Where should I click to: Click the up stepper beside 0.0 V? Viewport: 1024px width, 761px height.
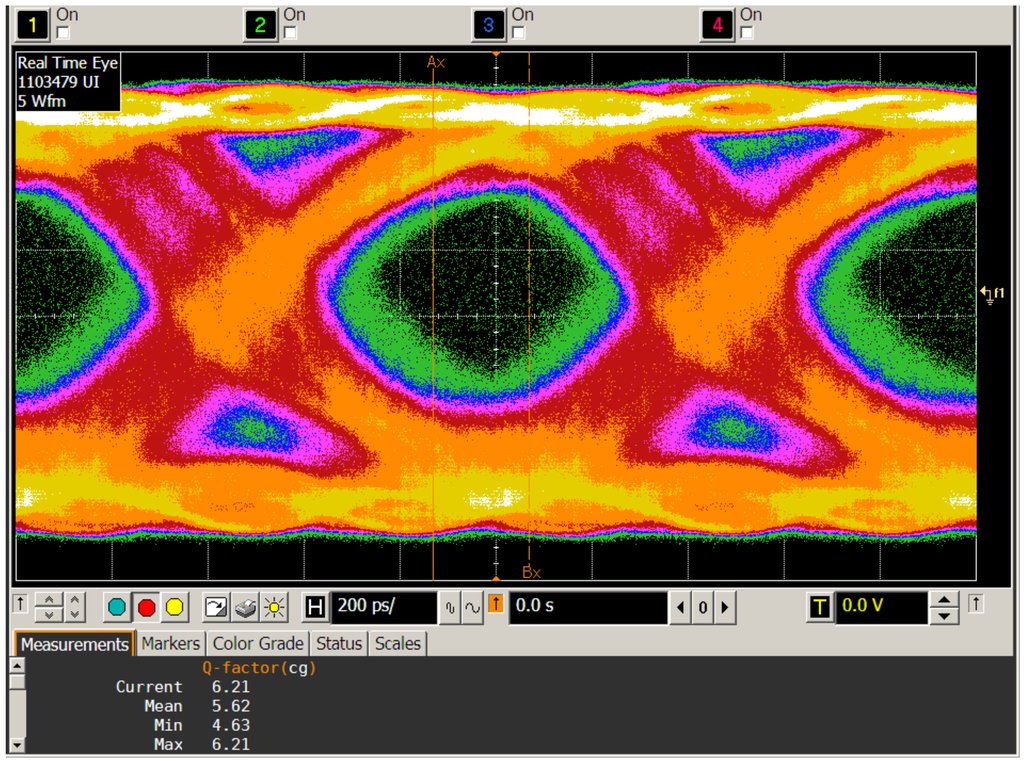tap(945, 601)
